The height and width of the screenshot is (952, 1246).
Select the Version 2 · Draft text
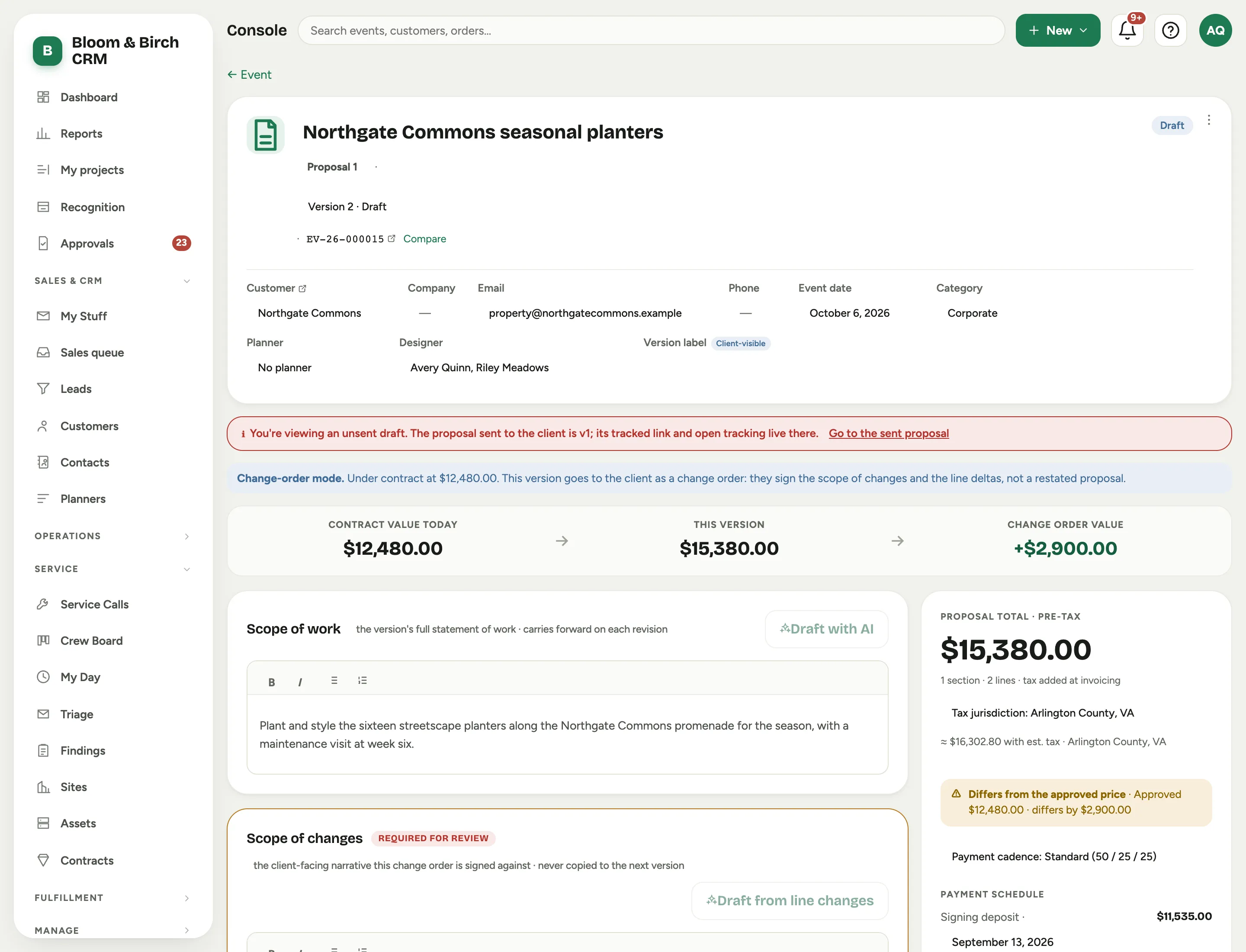347,206
